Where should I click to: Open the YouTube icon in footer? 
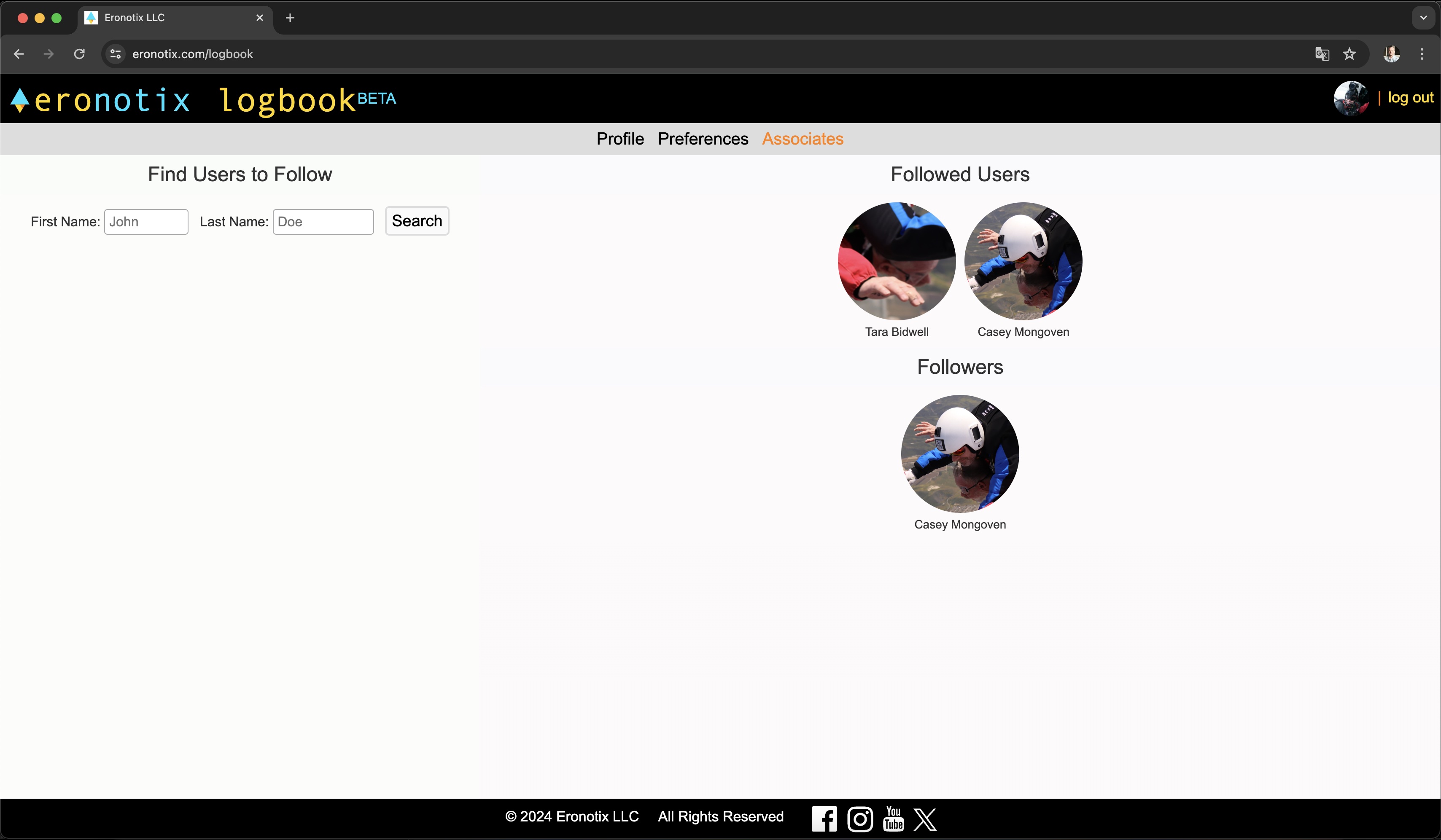click(893, 818)
